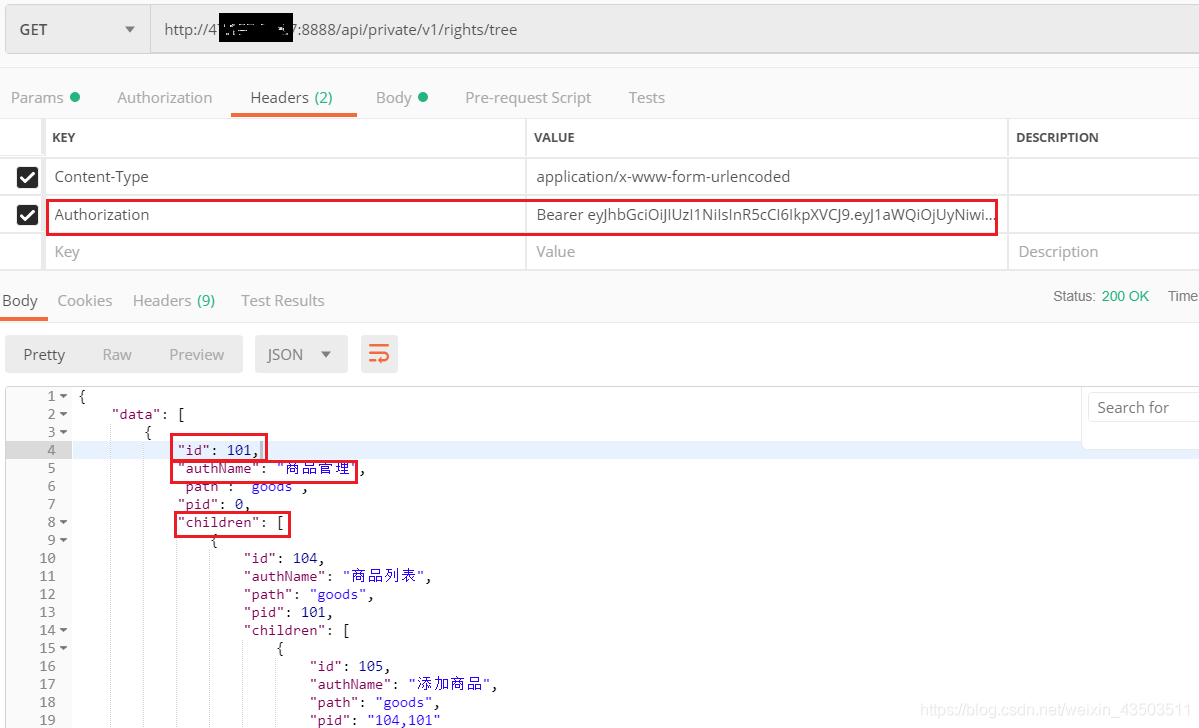
Task: Collapse the "data" array at line 2
Action: pos(63,414)
